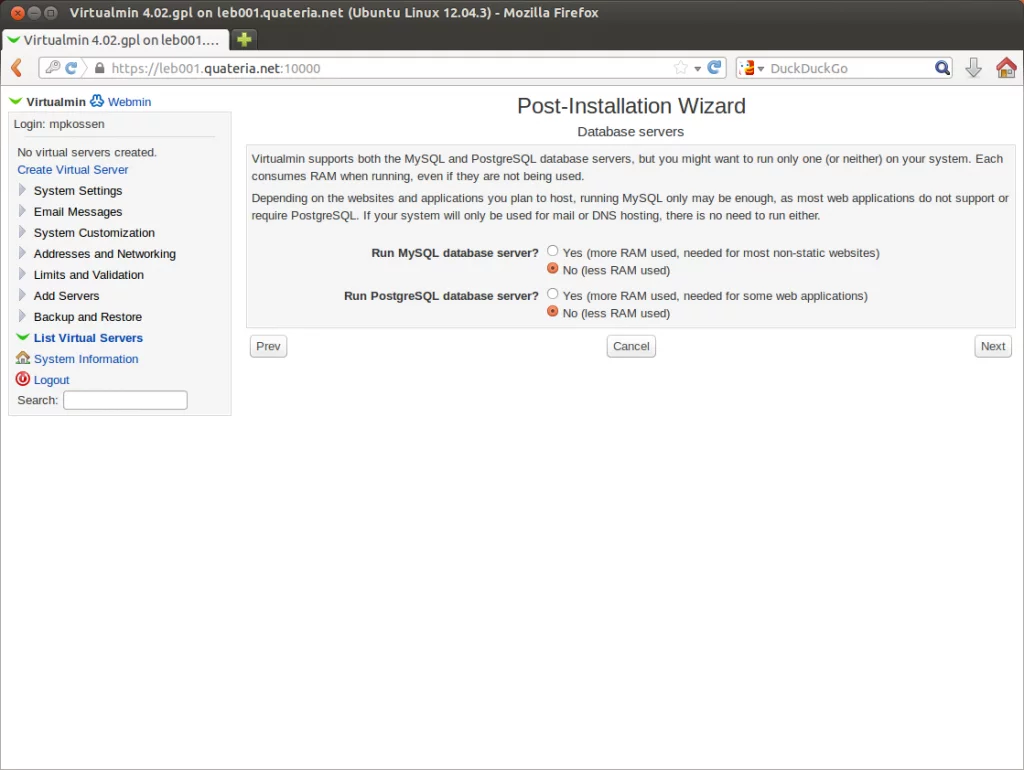Image resolution: width=1024 pixels, height=770 pixels.
Task: Expand the Email Messages section
Action: [78, 212]
